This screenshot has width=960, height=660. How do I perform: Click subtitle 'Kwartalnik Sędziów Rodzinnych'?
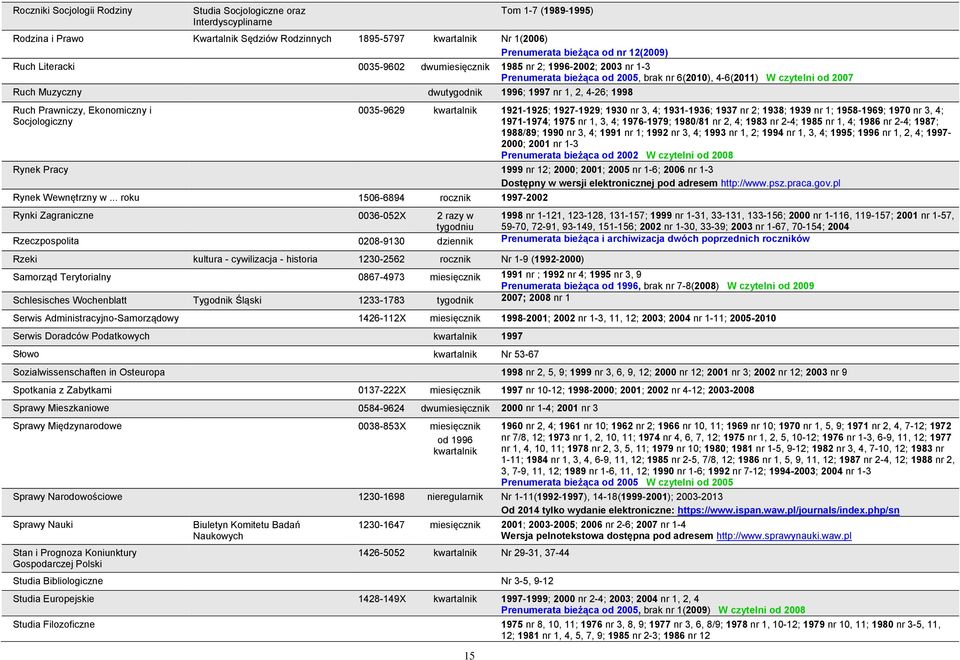click(262, 39)
